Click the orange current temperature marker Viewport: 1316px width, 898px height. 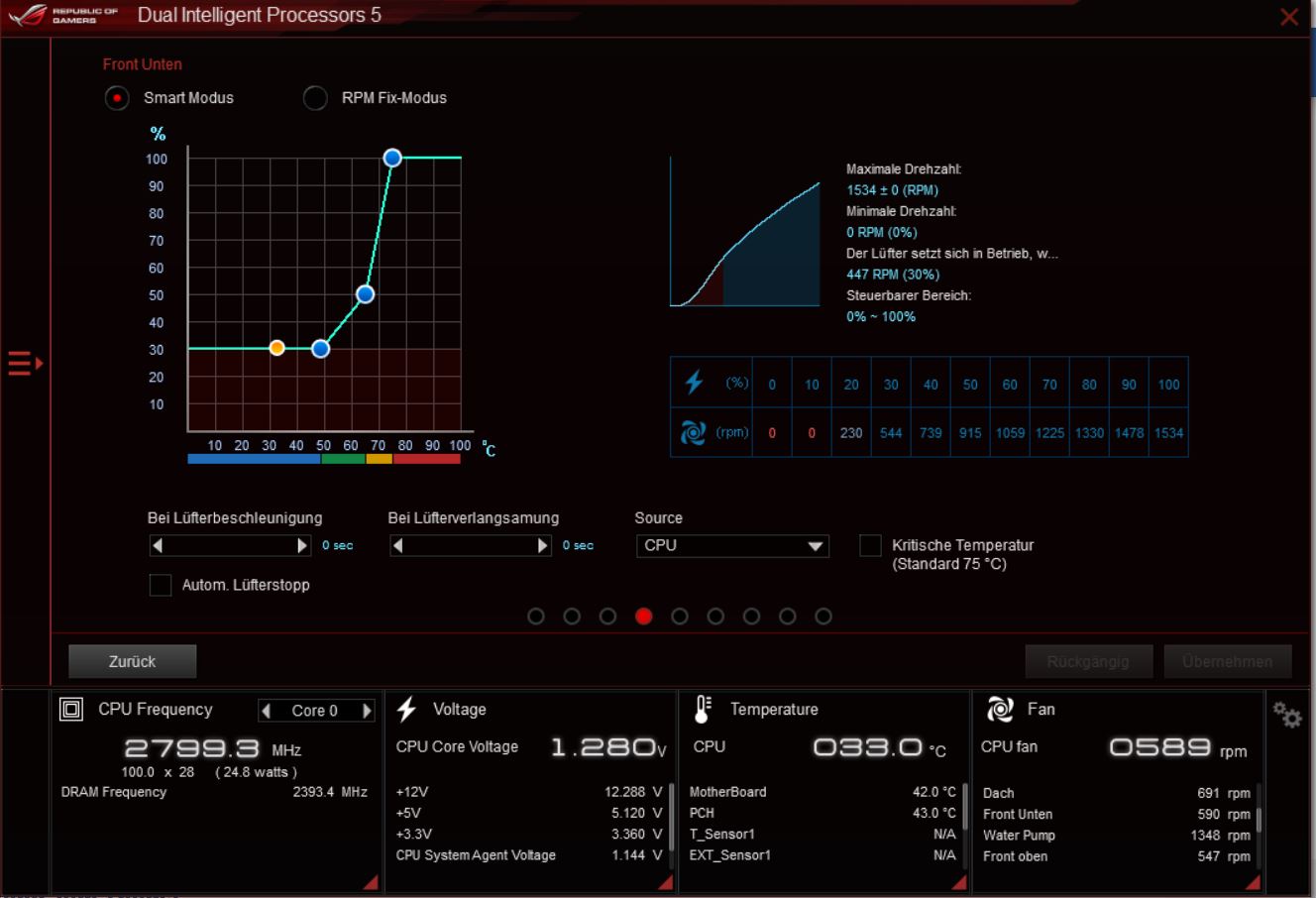click(x=277, y=348)
